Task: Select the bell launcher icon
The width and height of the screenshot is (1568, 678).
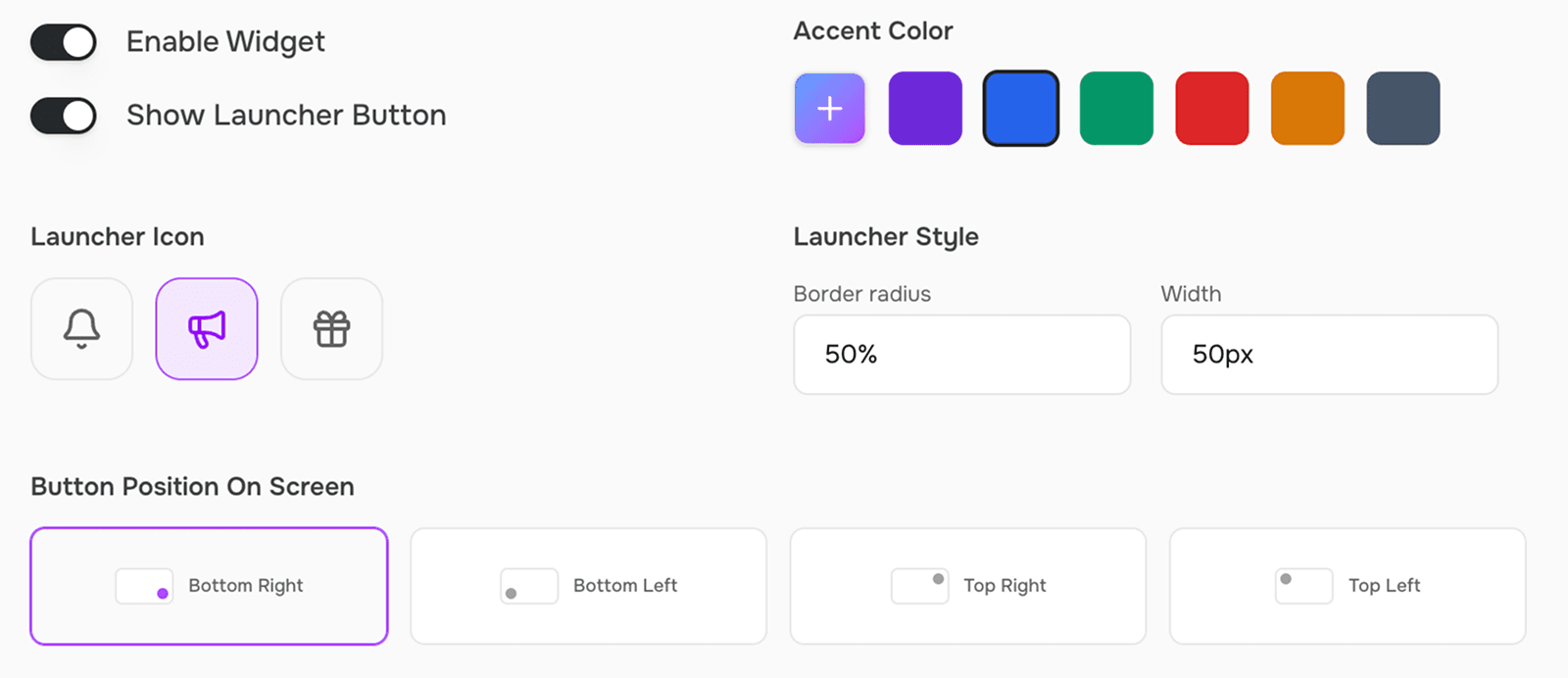Action: 81,328
